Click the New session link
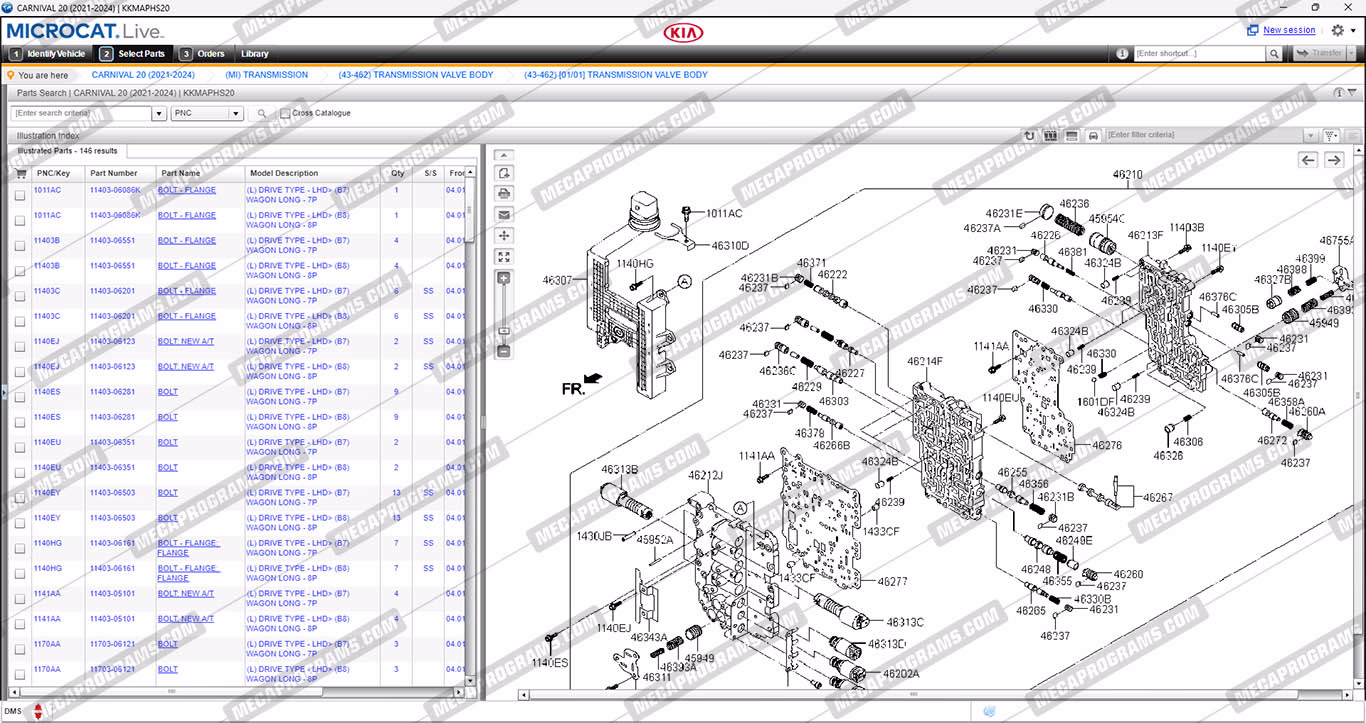Screen dimensions: 1366x723 click(x=1289, y=31)
